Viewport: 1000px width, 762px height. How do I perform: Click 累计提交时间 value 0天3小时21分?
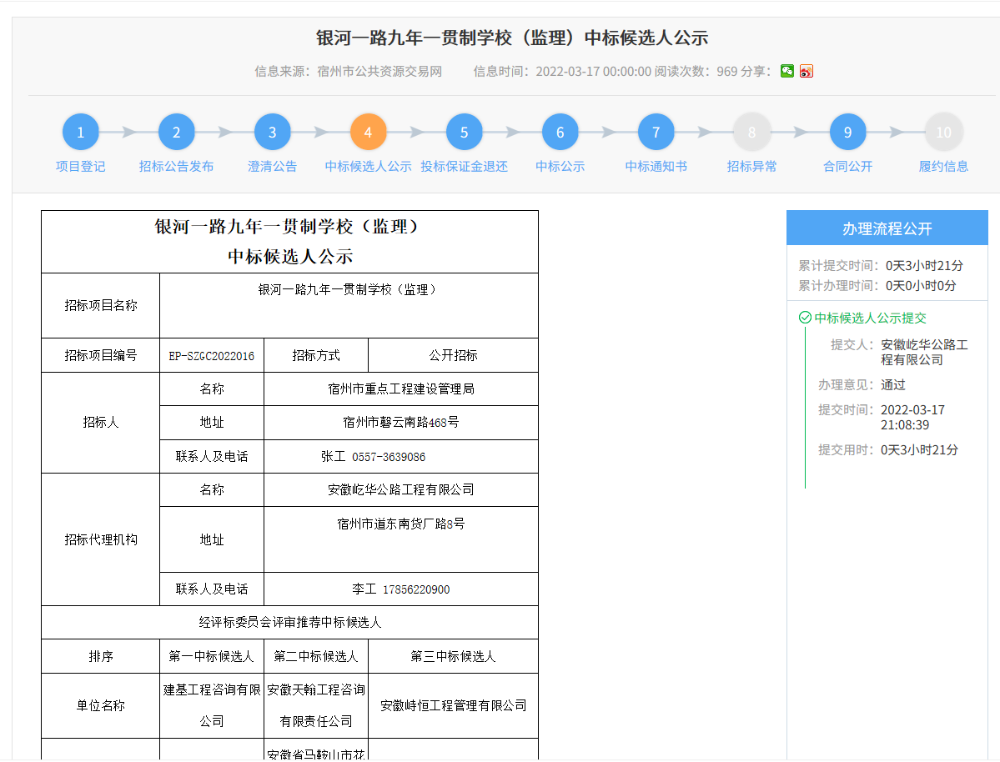(x=924, y=265)
